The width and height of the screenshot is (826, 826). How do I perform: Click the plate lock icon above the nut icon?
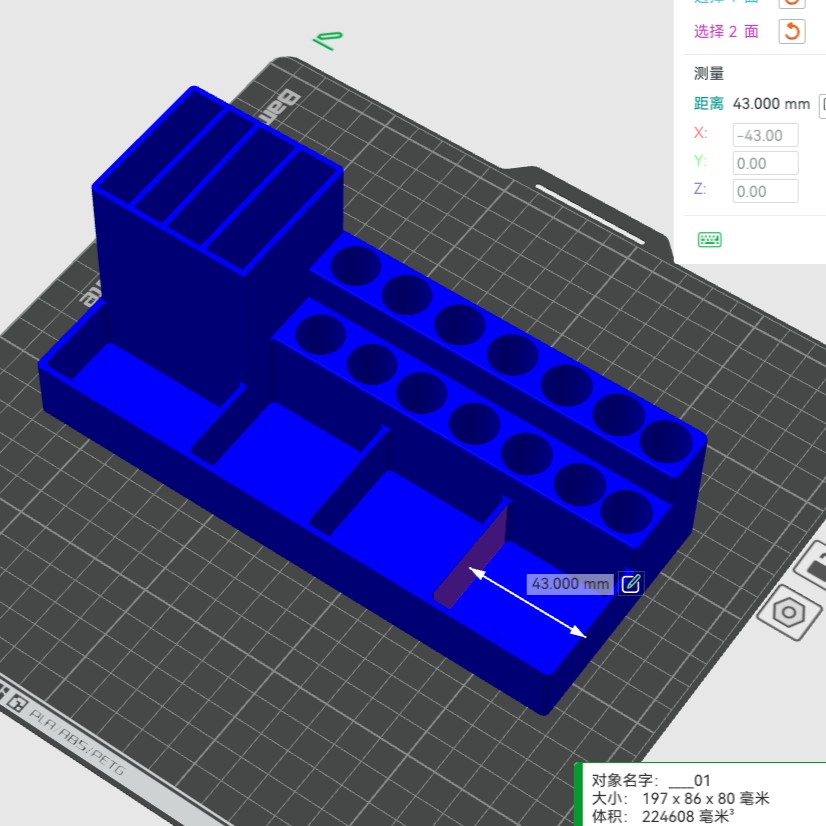pyautogui.click(x=813, y=564)
